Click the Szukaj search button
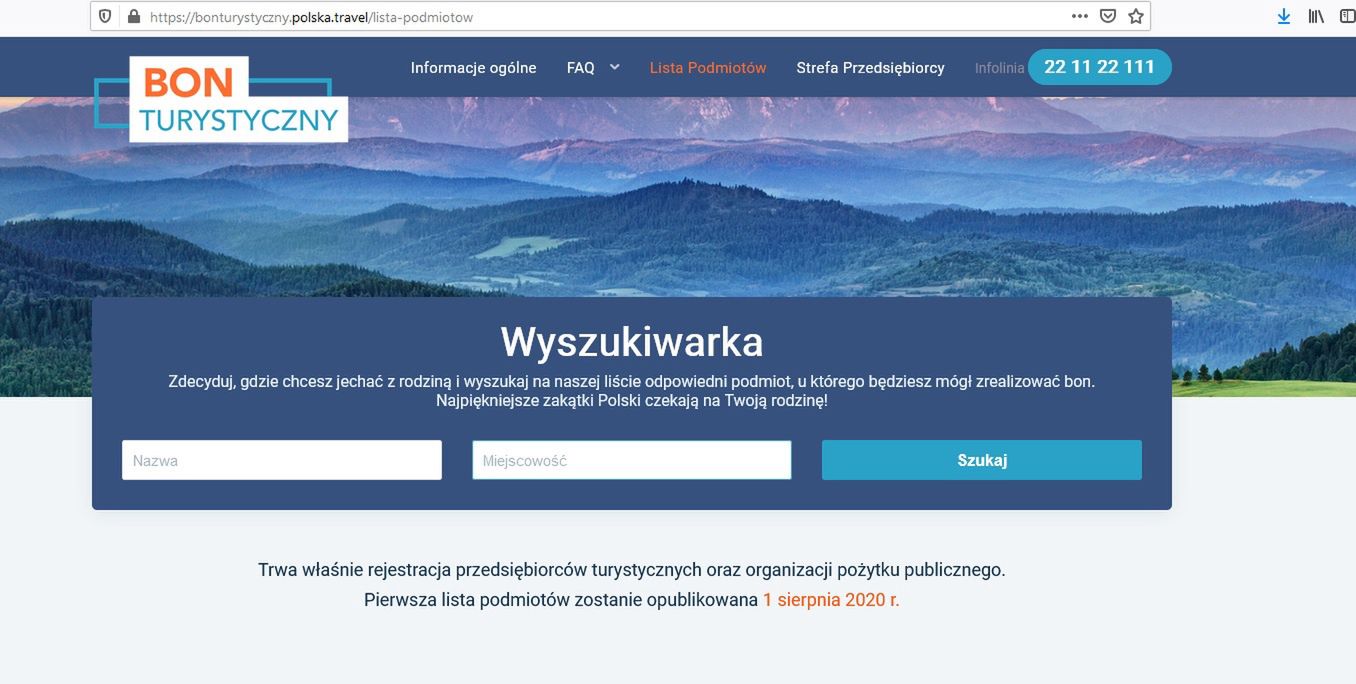This screenshot has height=684, width=1356. click(x=982, y=460)
